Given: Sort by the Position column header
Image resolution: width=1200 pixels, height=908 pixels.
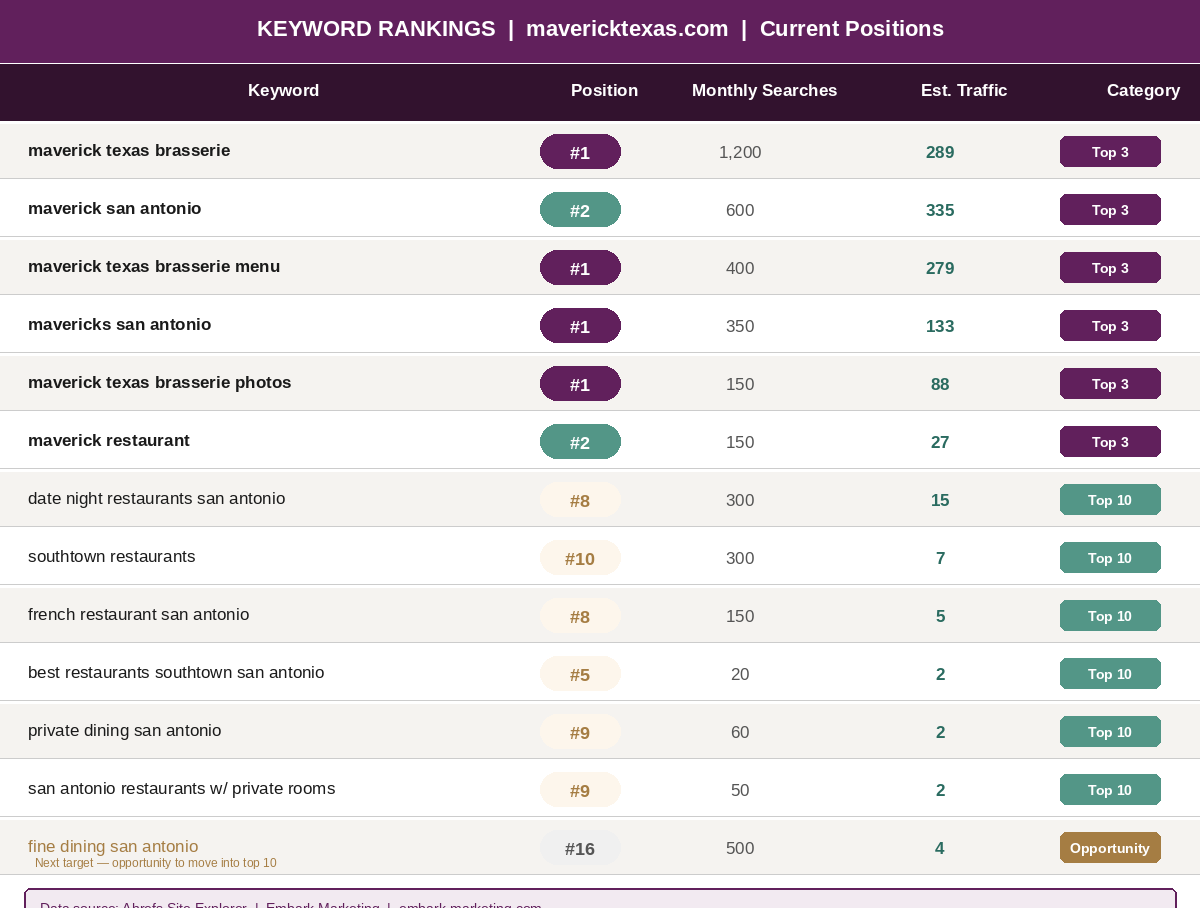Looking at the screenshot, I should [604, 91].
